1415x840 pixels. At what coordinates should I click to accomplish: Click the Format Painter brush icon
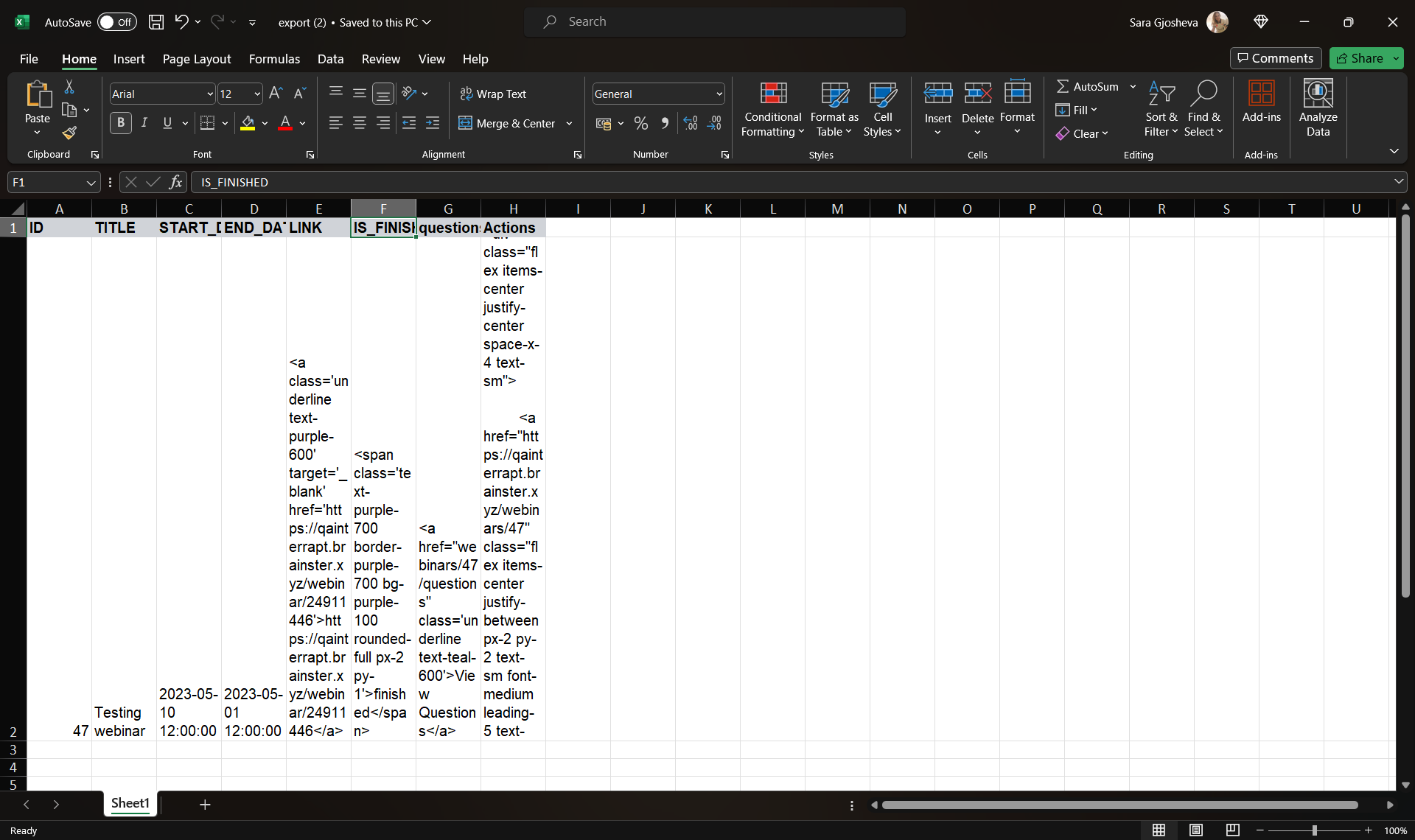click(69, 133)
